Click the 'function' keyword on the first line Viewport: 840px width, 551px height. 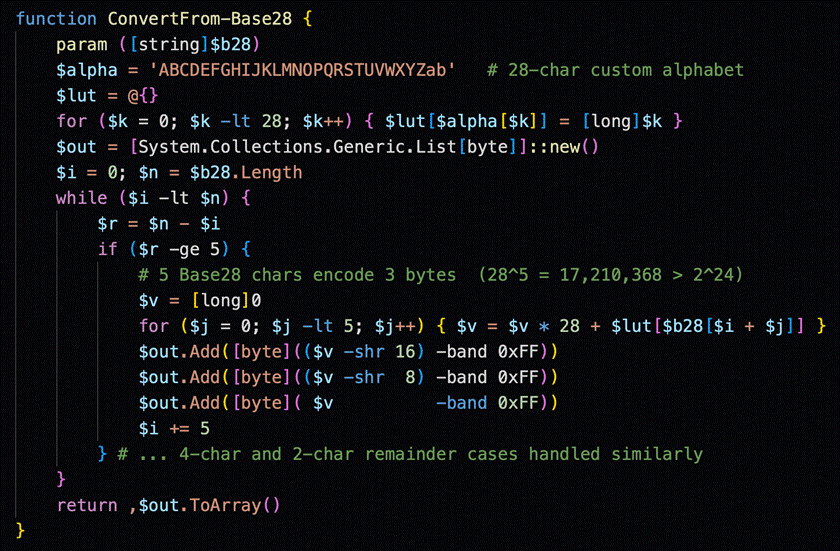click(56, 19)
